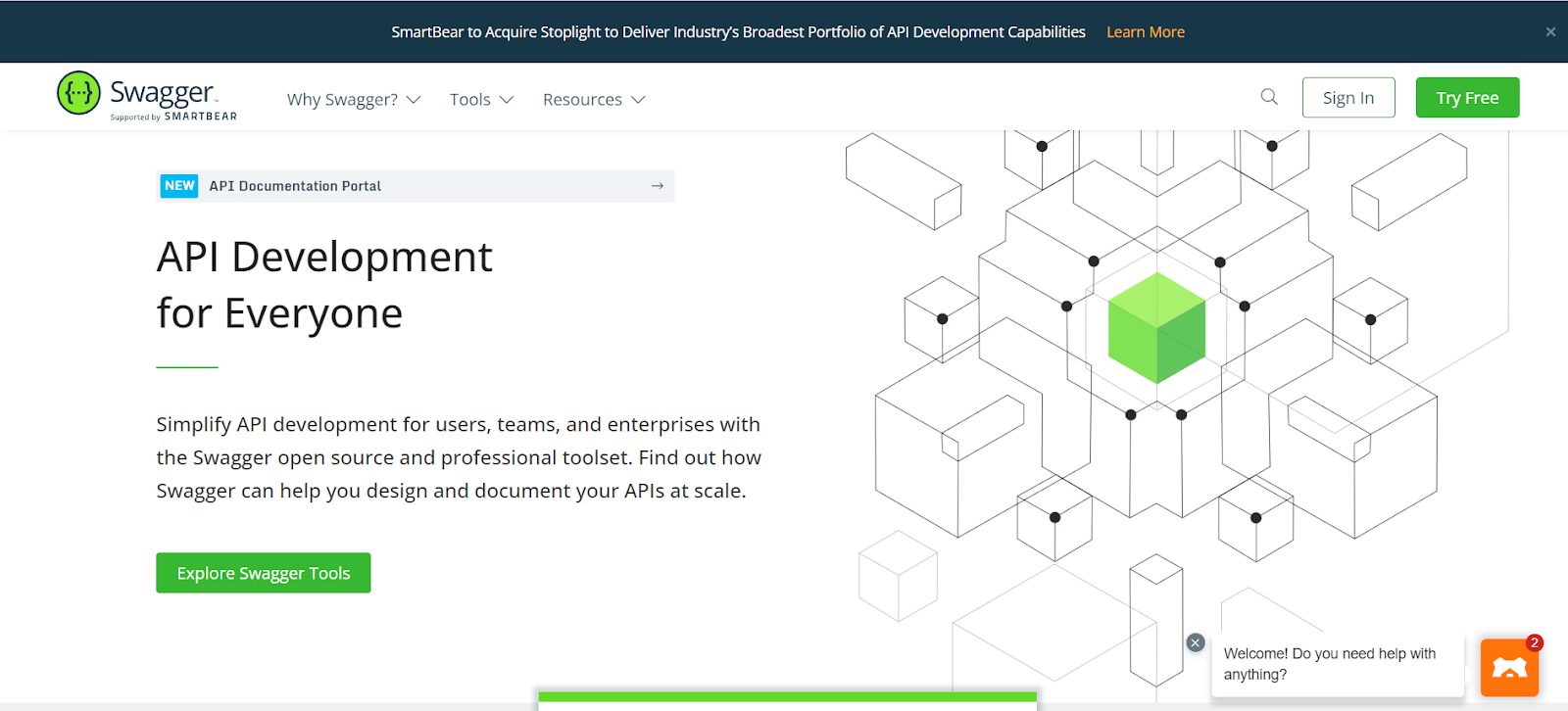Click the NEW badge
Viewport: 1568px width, 711px height.
coord(179,186)
